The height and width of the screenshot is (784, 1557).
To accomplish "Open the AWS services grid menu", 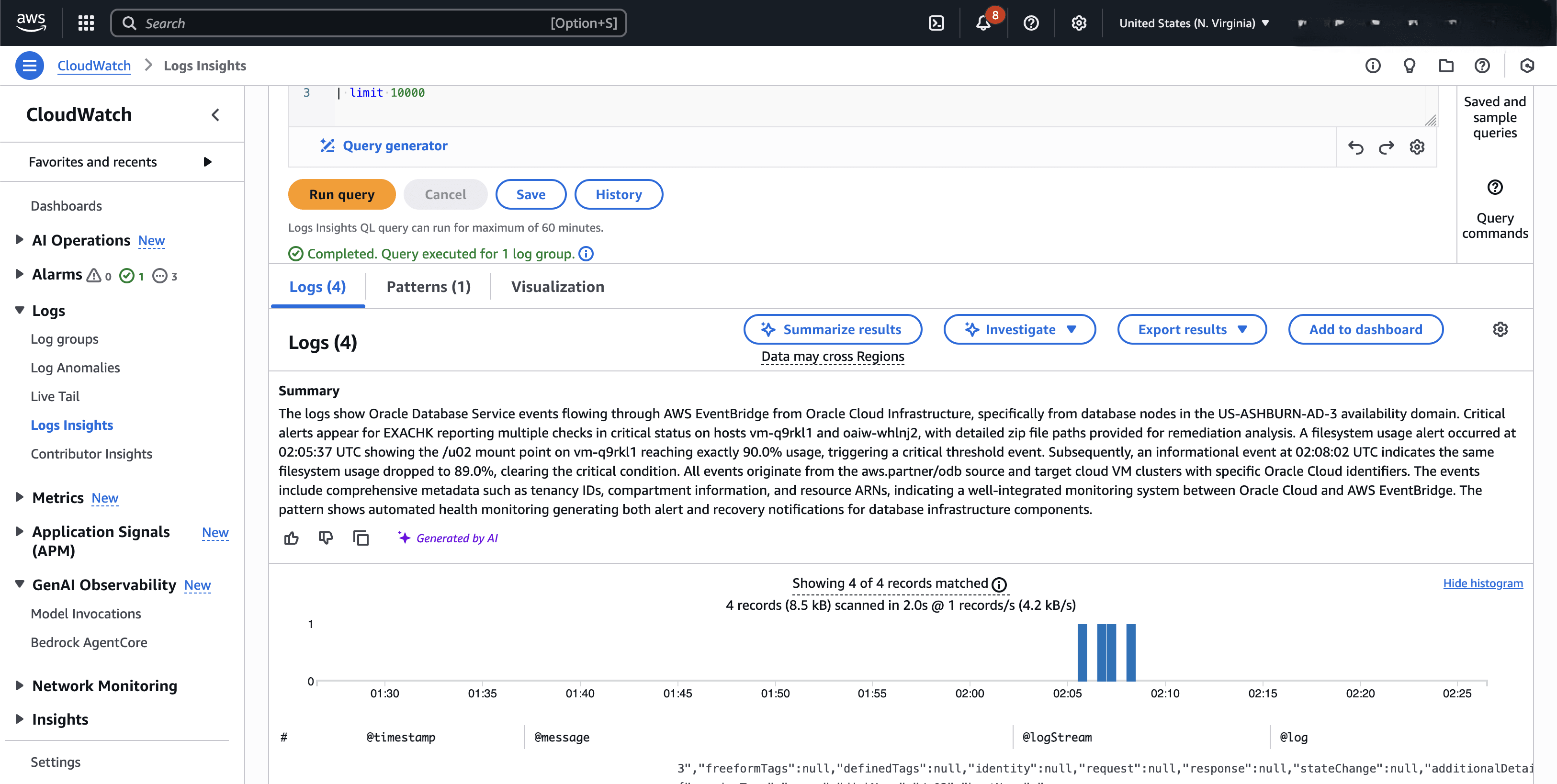I will 85,23.
